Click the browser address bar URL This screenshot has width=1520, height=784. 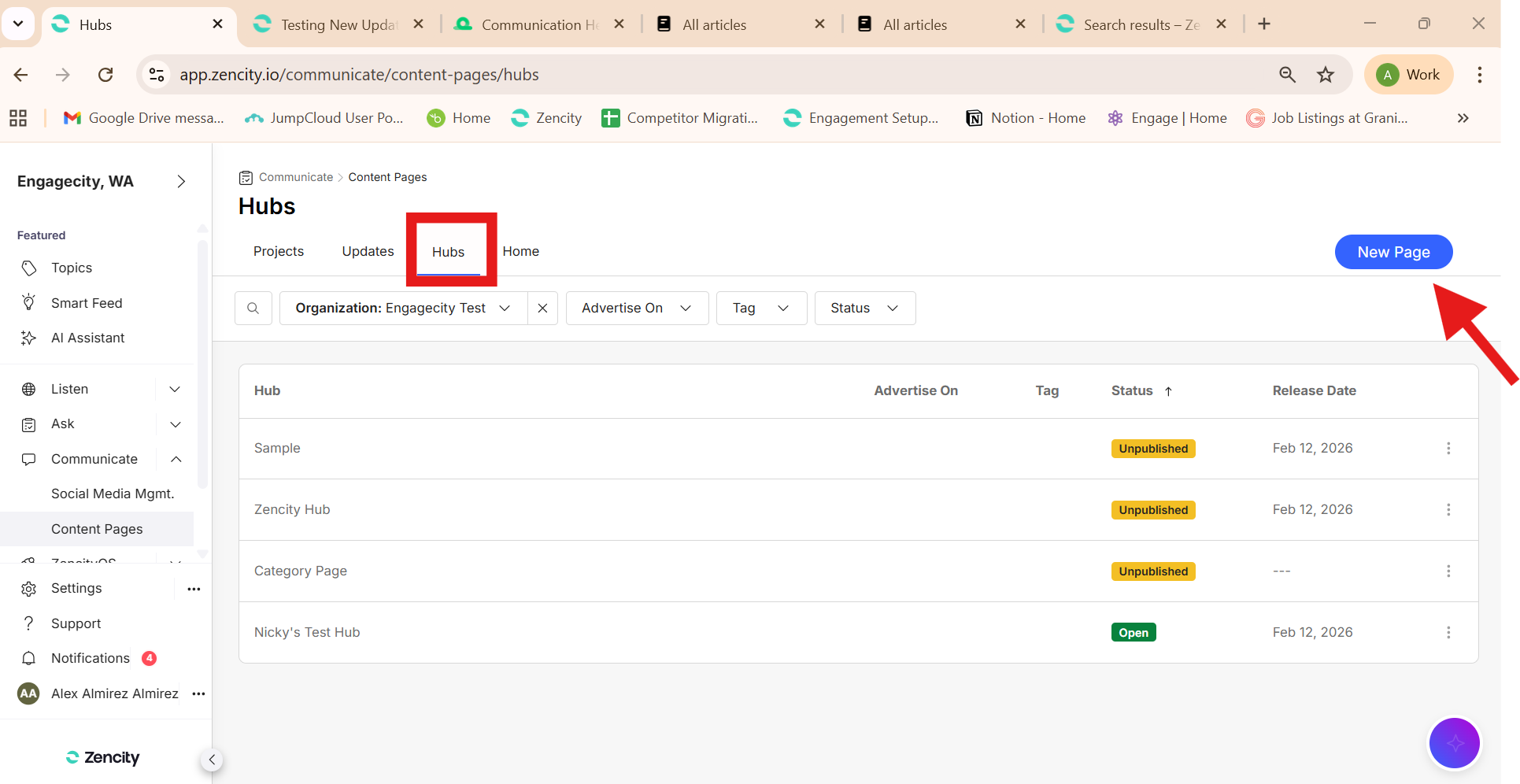pos(359,75)
